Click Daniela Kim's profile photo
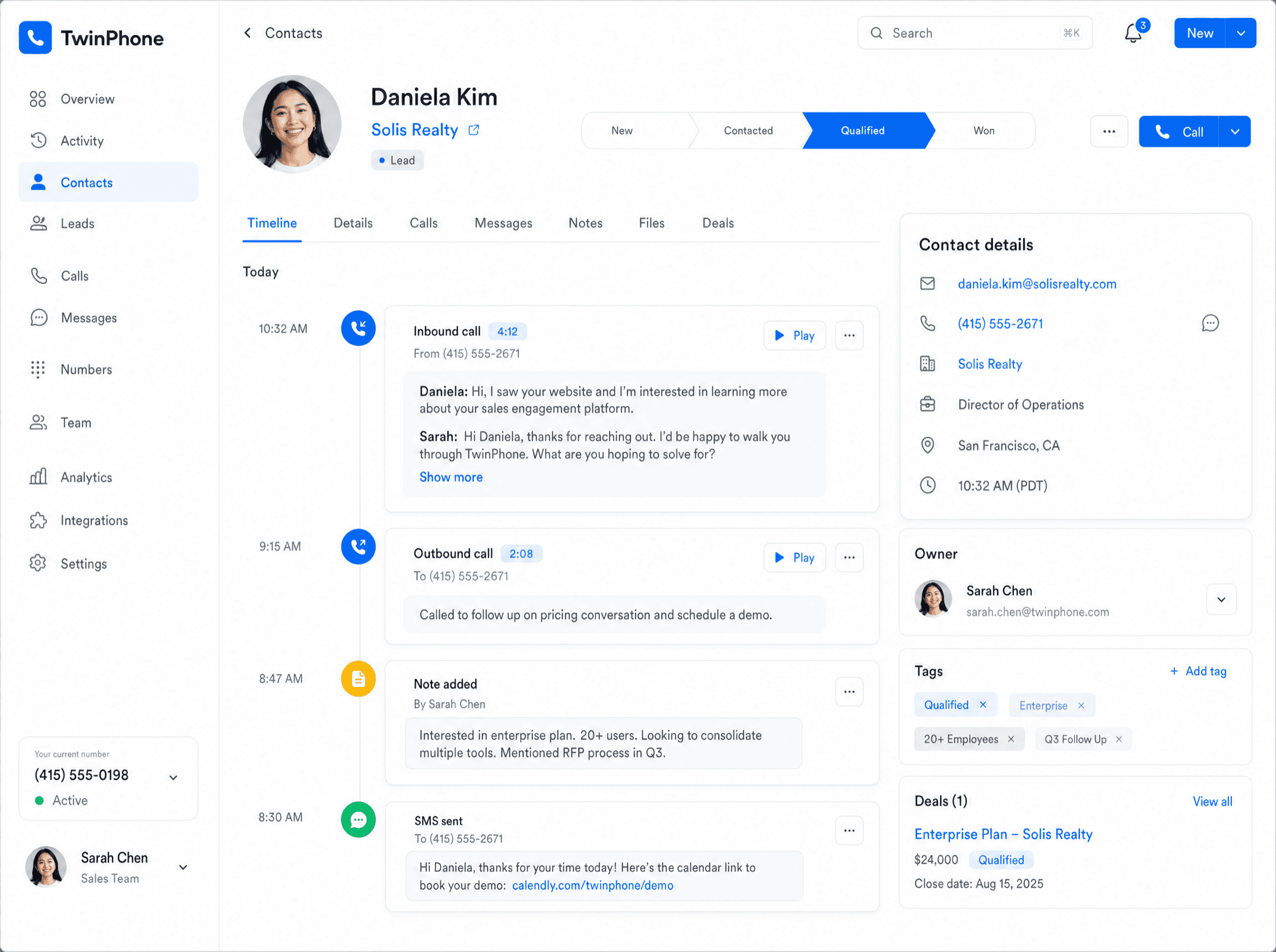Viewport: 1276px width, 952px height. coord(292,124)
